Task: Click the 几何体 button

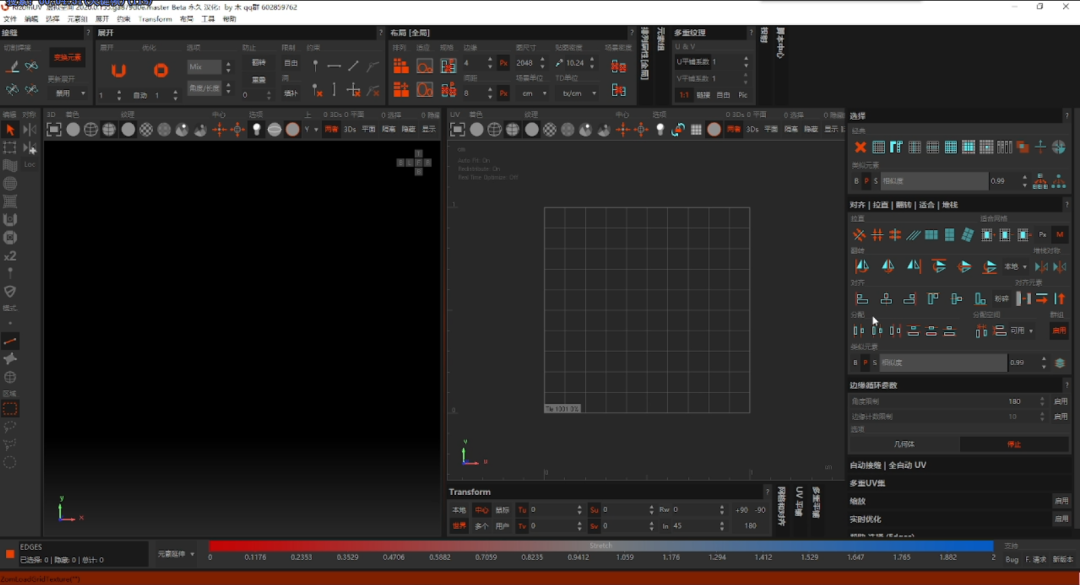Action: pos(904,444)
